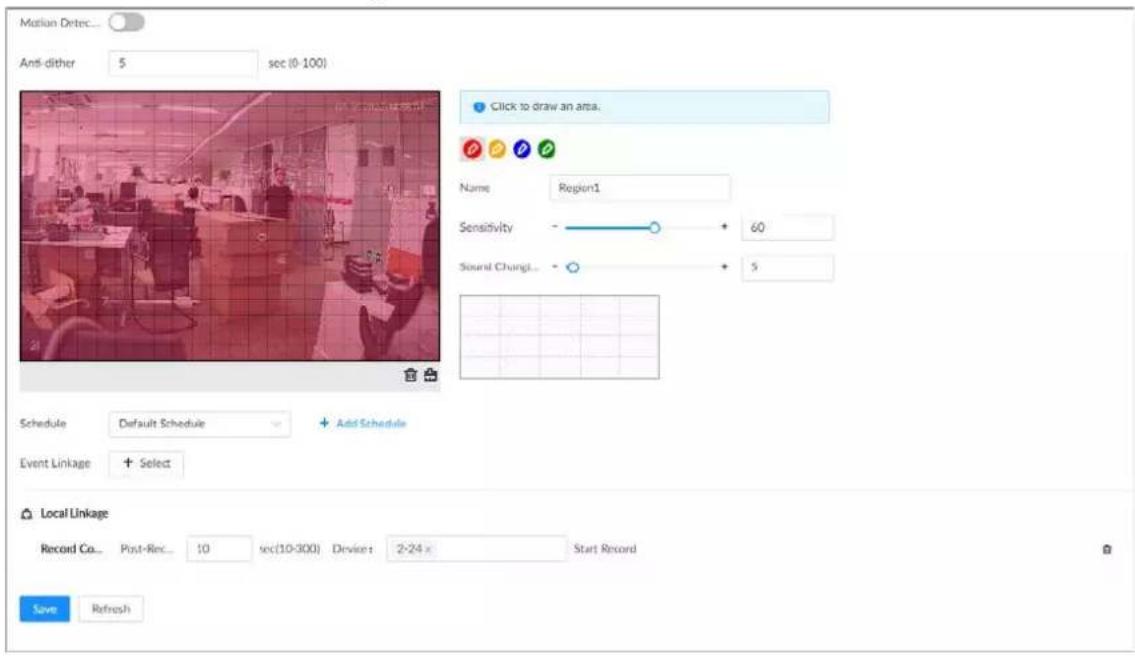This screenshot has width=1135, height=656.
Task: Increase Sound Change threshold with plus
Action: click(724, 266)
